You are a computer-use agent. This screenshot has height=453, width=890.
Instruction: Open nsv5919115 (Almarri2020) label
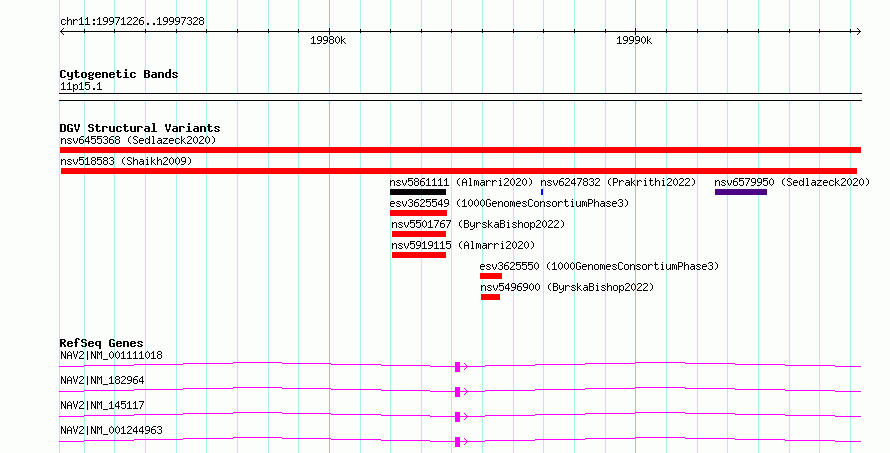(463, 245)
